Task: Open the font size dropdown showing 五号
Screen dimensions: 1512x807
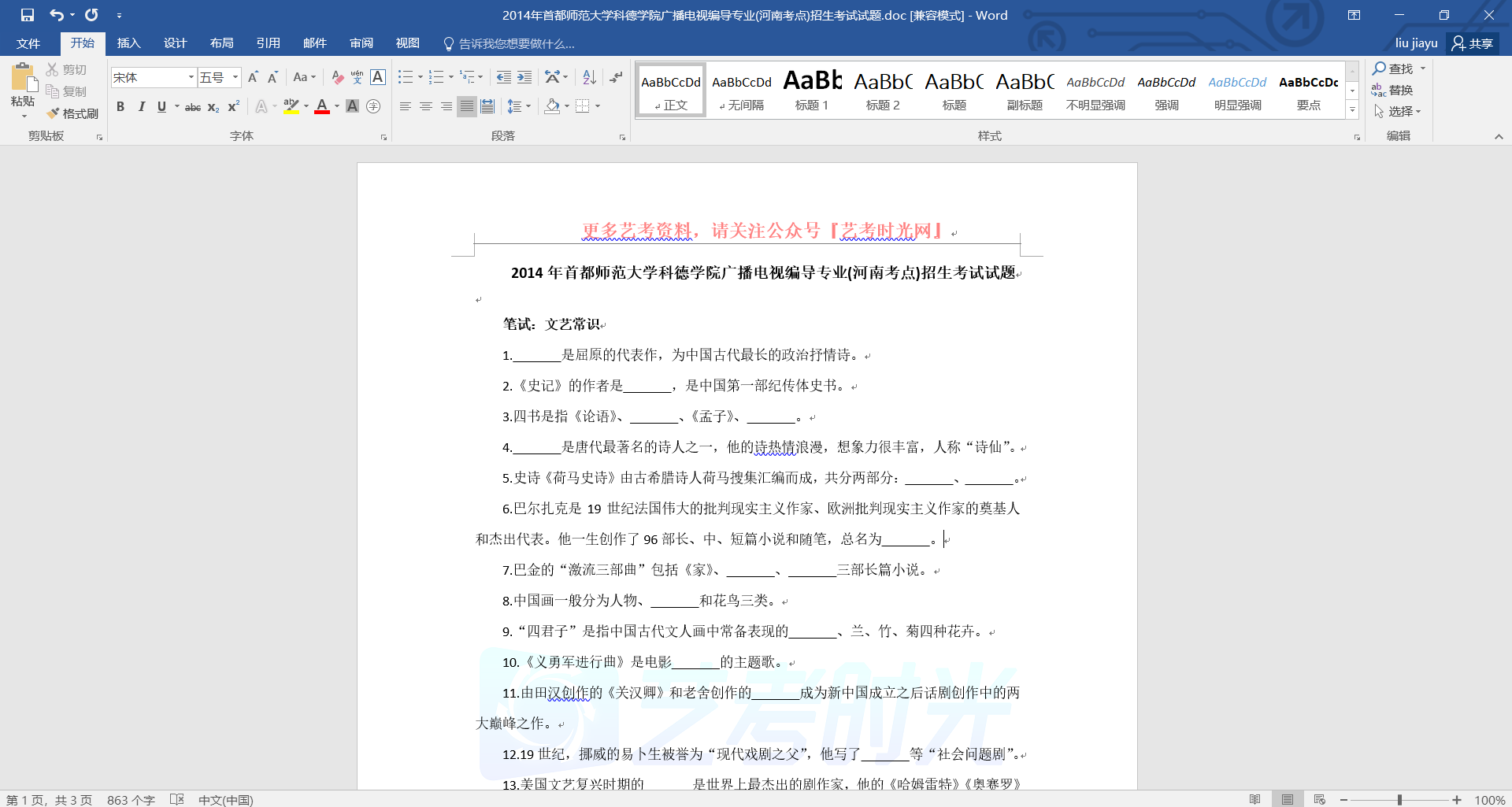Action: pyautogui.click(x=235, y=77)
